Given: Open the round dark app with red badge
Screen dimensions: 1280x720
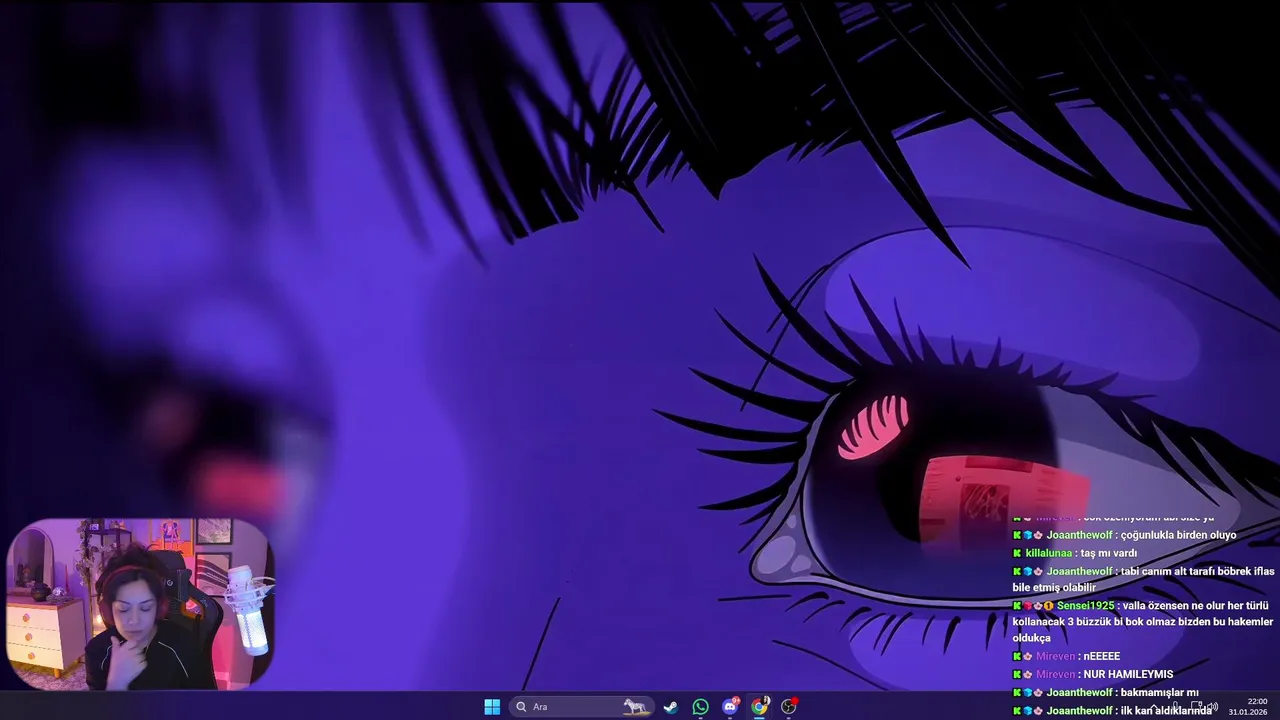Looking at the screenshot, I should [789, 707].
